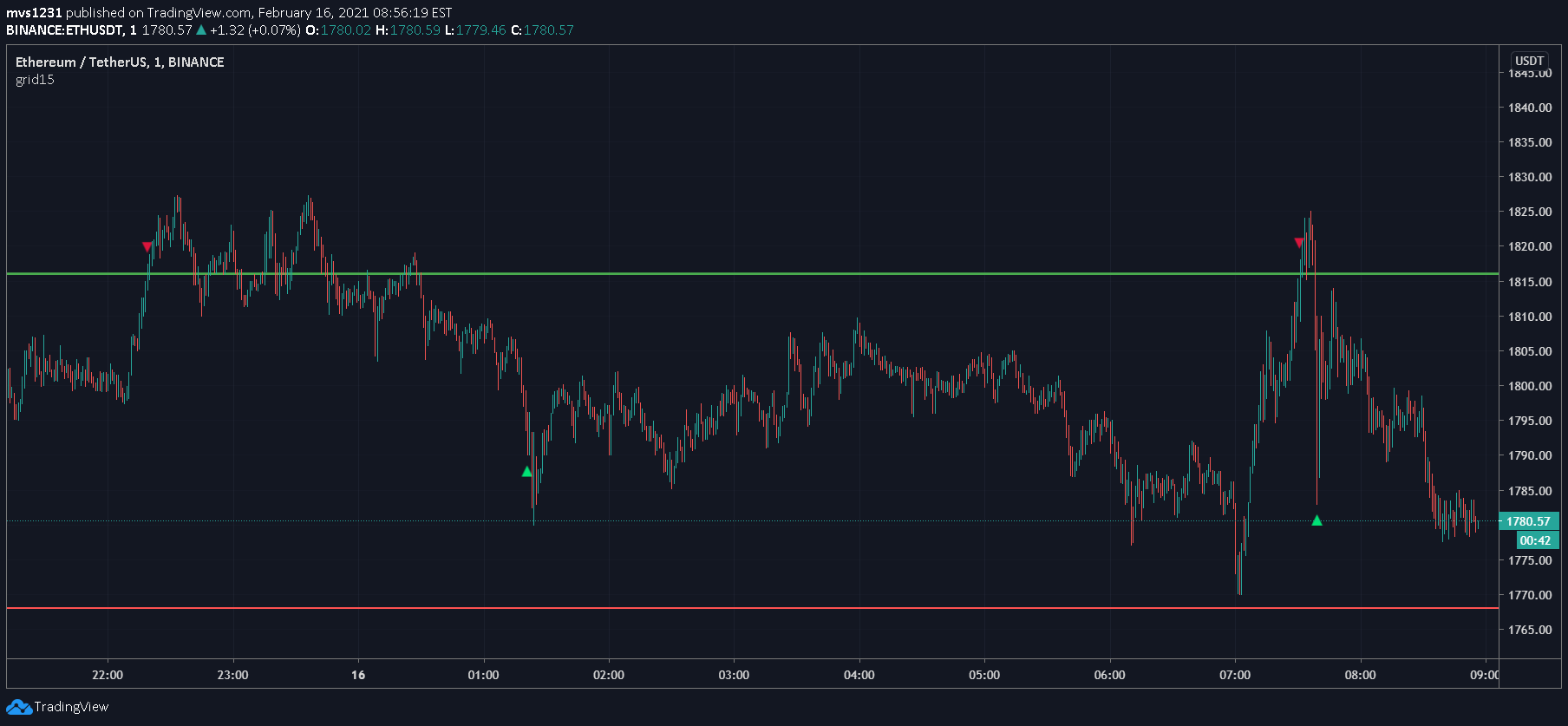Click the grid15 indicator label
Image resolution: width=1568 pixels, height=726 pixels.
[x=35, y=80]
